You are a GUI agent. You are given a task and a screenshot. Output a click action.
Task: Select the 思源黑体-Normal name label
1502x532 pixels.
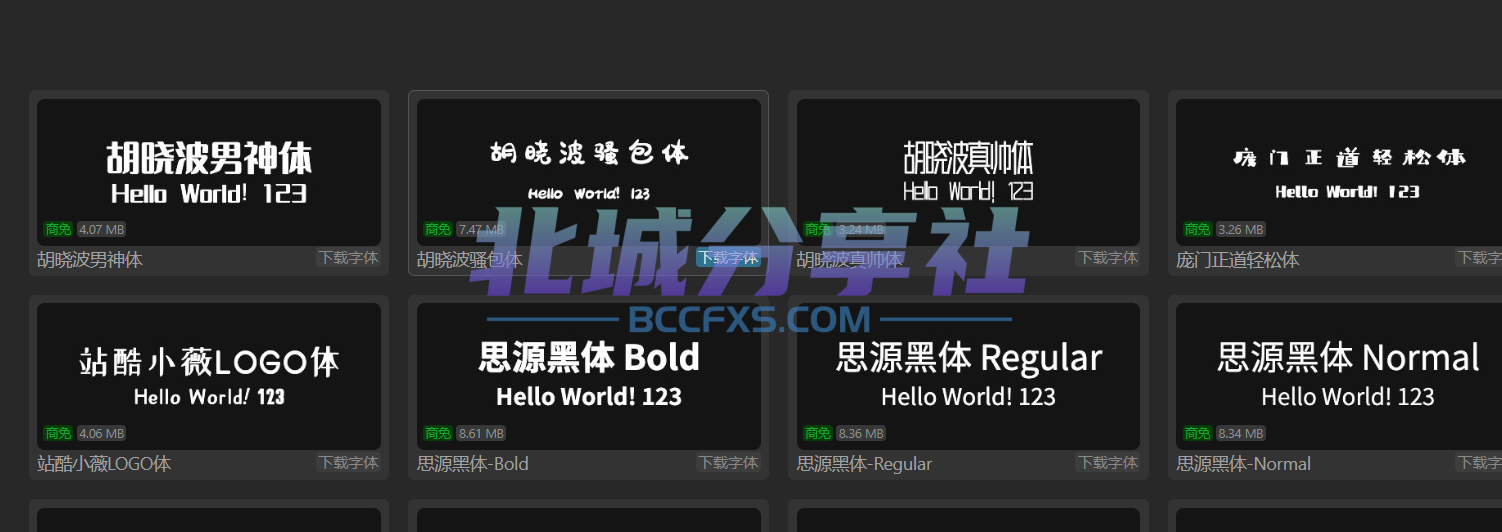[x=1244, y=464]
